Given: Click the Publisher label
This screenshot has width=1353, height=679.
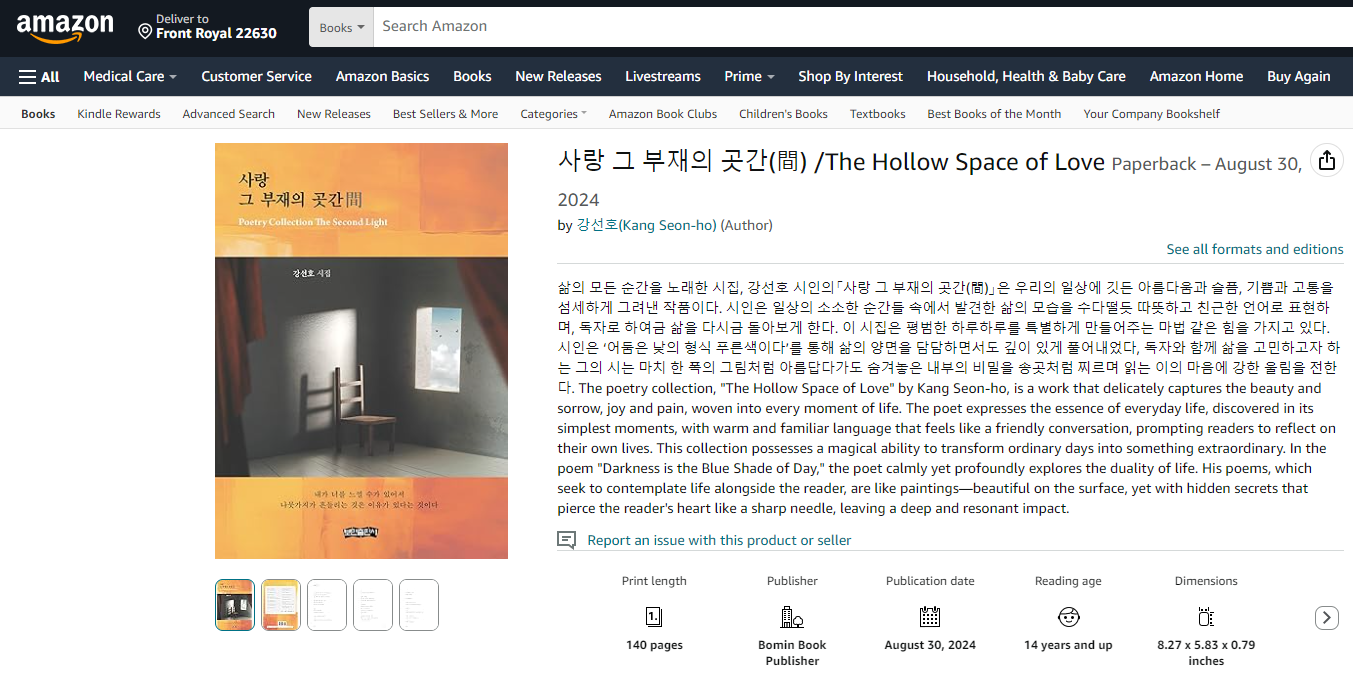Looking at the screenshot, I should coord(792,581).
